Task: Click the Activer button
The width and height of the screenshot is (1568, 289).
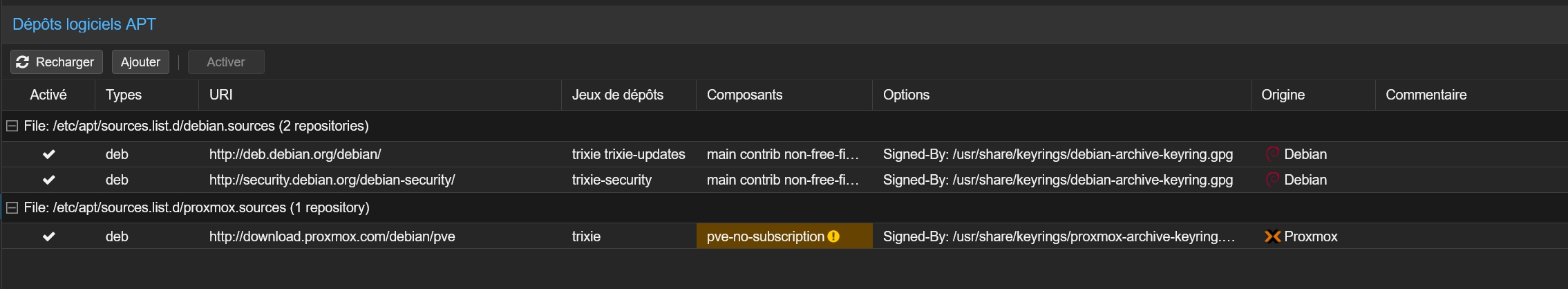Action: click(226, 62)
